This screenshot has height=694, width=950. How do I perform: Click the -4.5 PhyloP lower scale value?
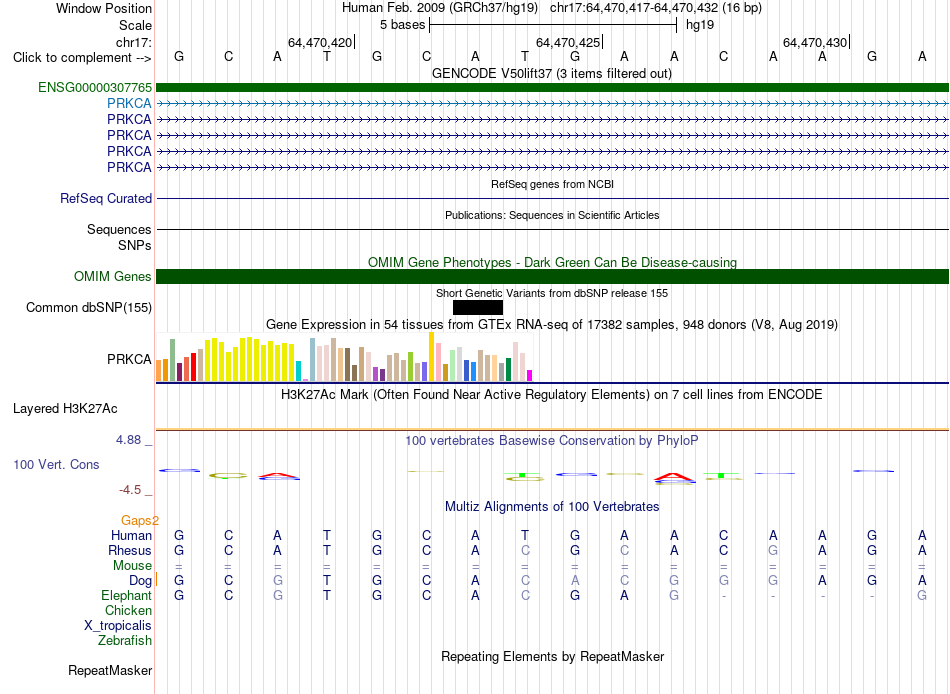tap(130, 490)
